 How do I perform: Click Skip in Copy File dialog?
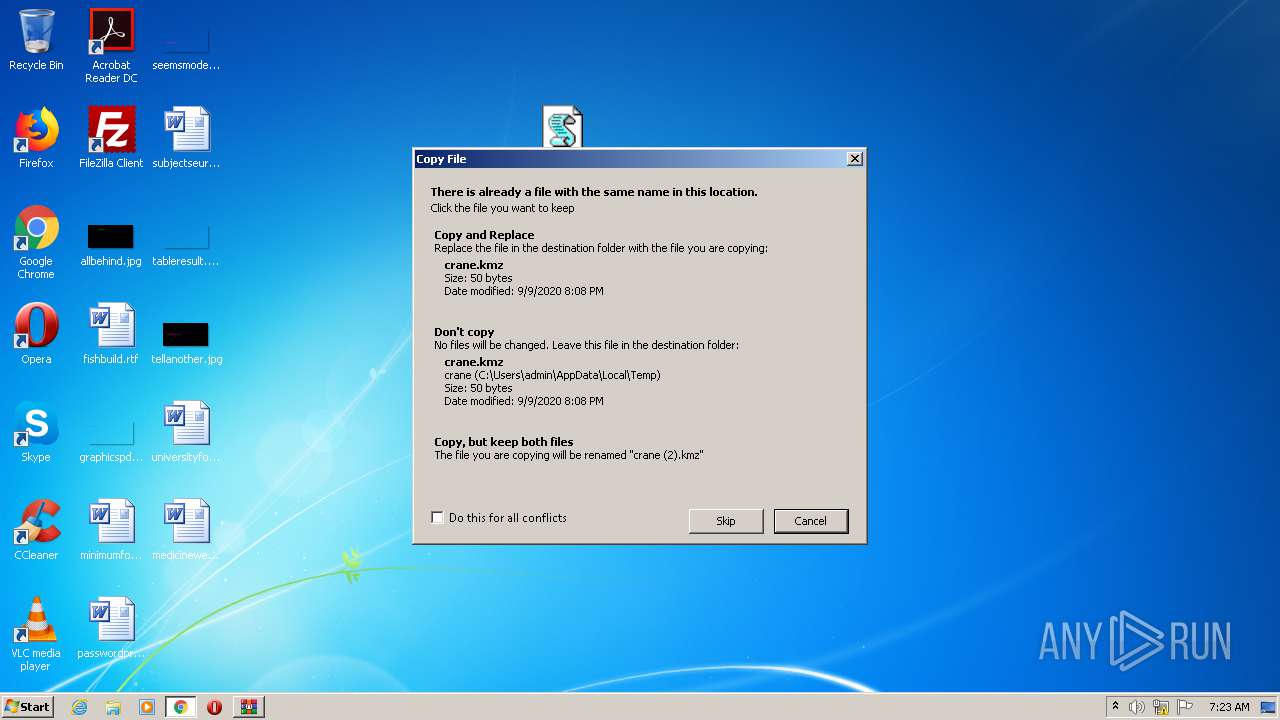click(x=726, y=521)
